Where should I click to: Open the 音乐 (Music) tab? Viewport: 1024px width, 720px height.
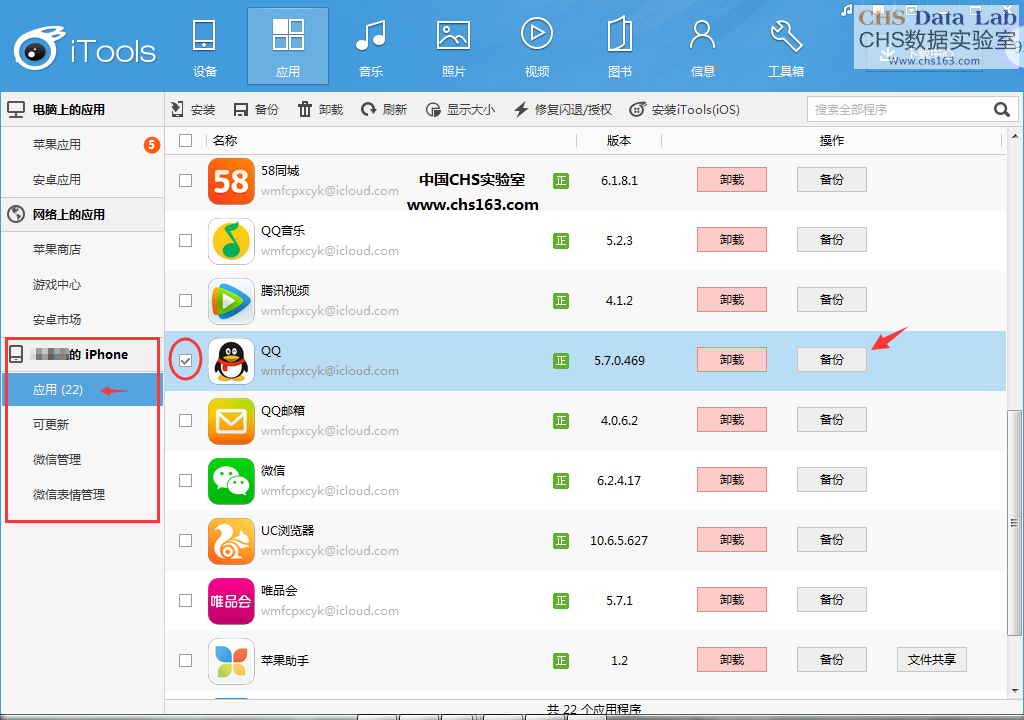tap(371, 47)
